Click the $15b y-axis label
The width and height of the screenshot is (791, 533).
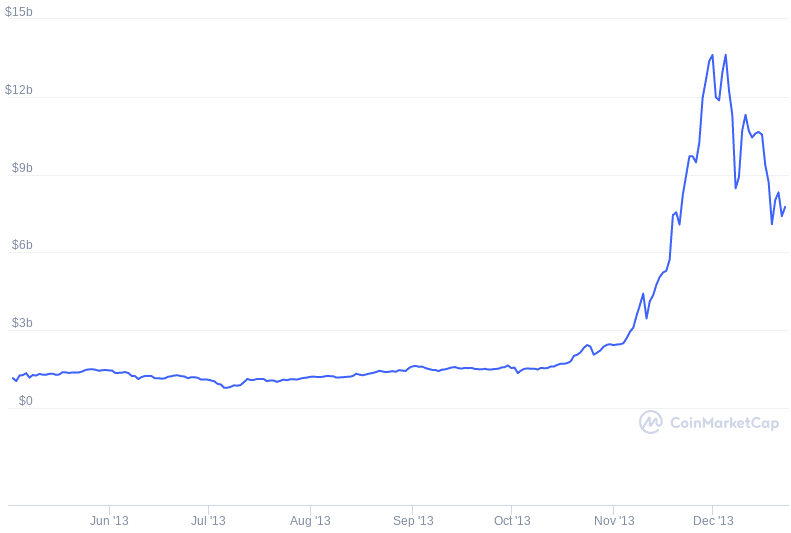pos(19,11)
